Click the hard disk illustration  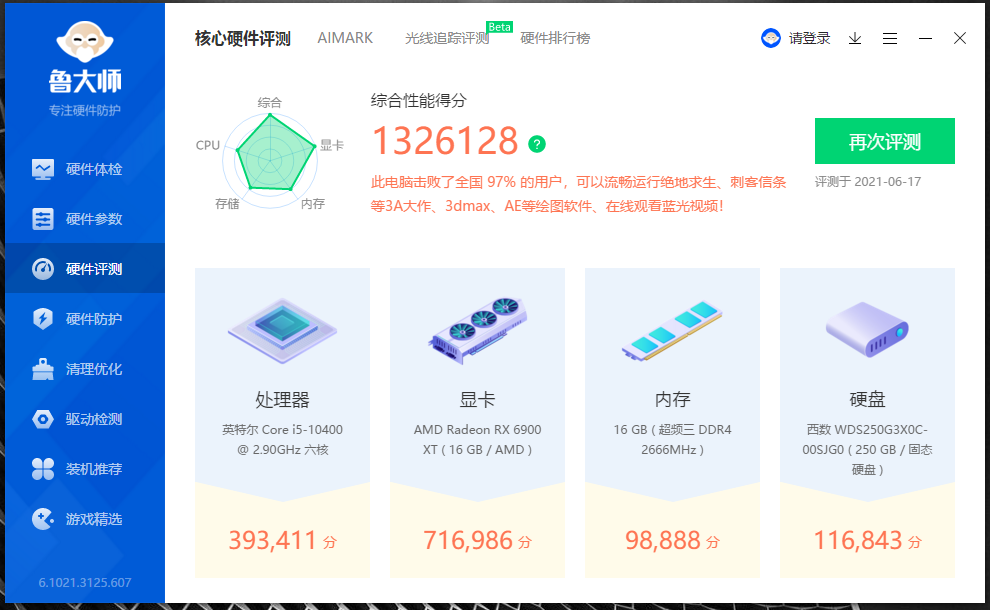click(x=867, y=330)
